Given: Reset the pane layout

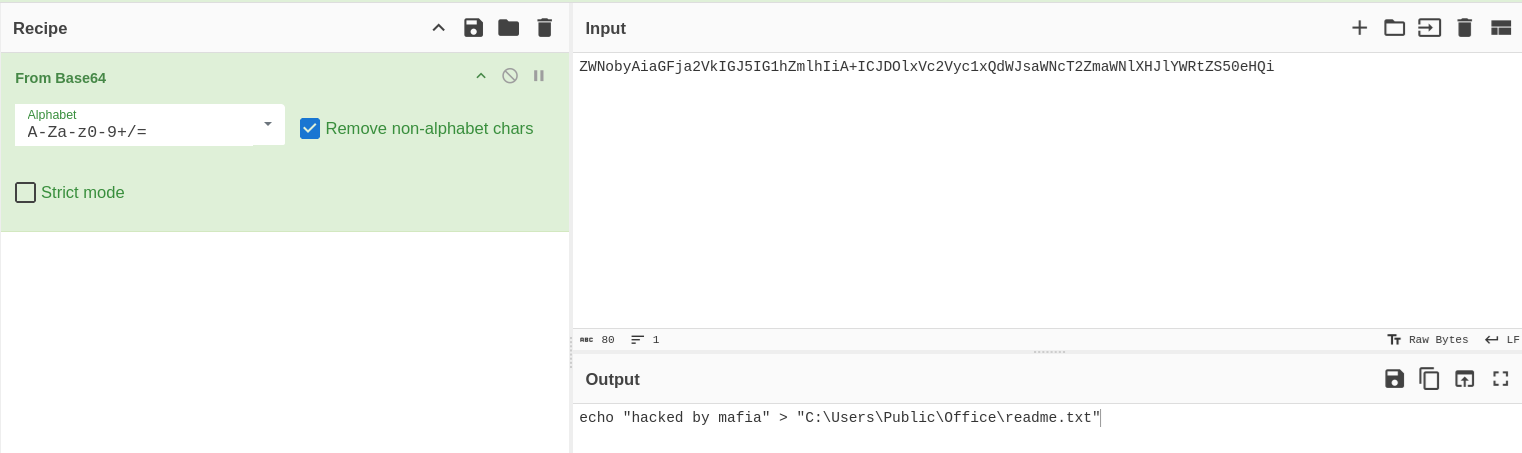Looking at the screenshot, I should pos(1500,28).
